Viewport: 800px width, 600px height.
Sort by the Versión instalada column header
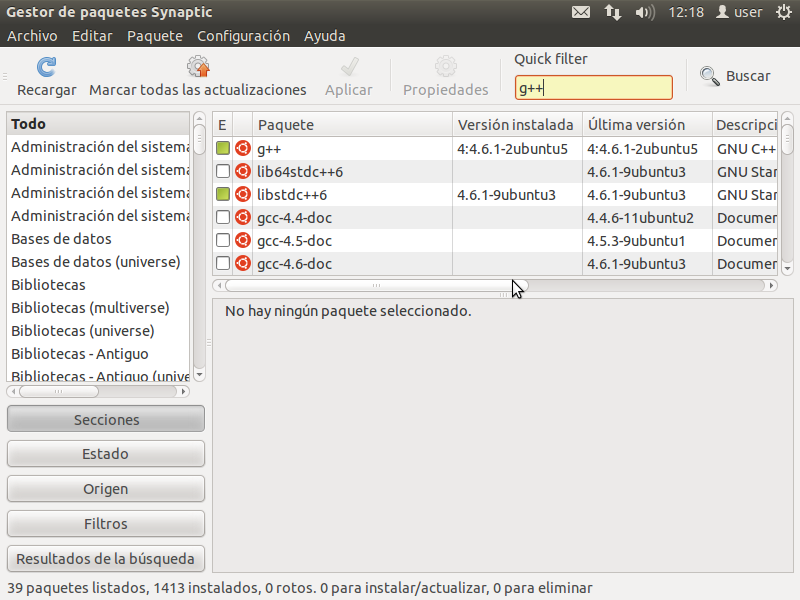click(x=517, y=124)
